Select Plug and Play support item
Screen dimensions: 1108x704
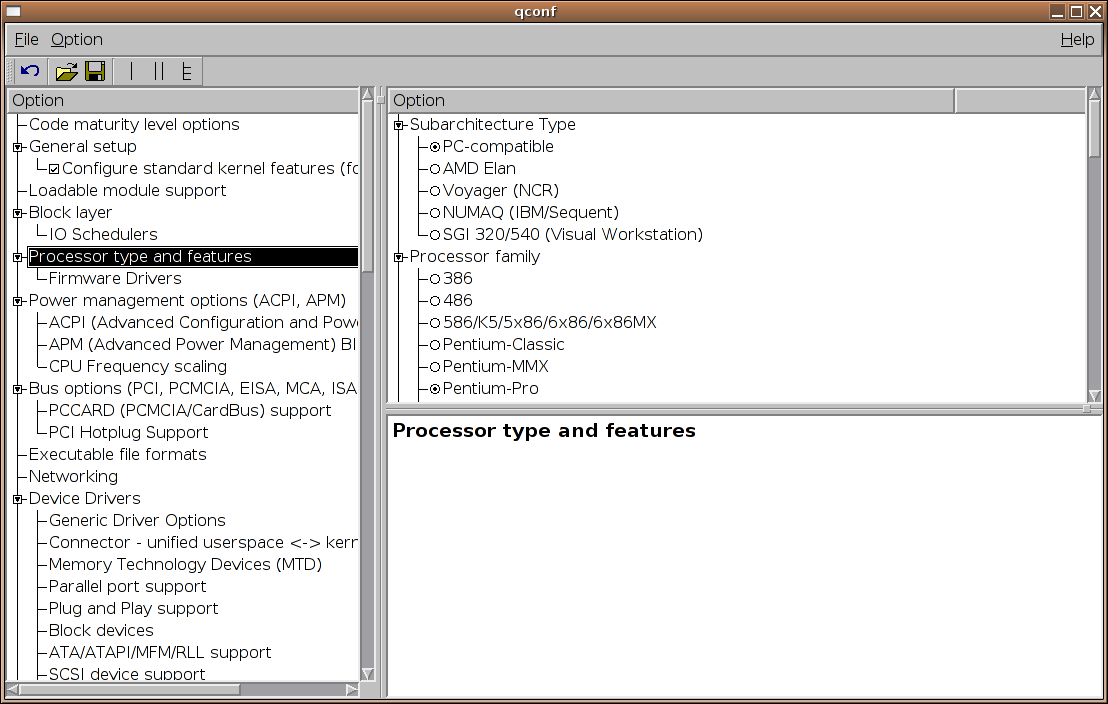pyautogui.click(x=134, y=608)
